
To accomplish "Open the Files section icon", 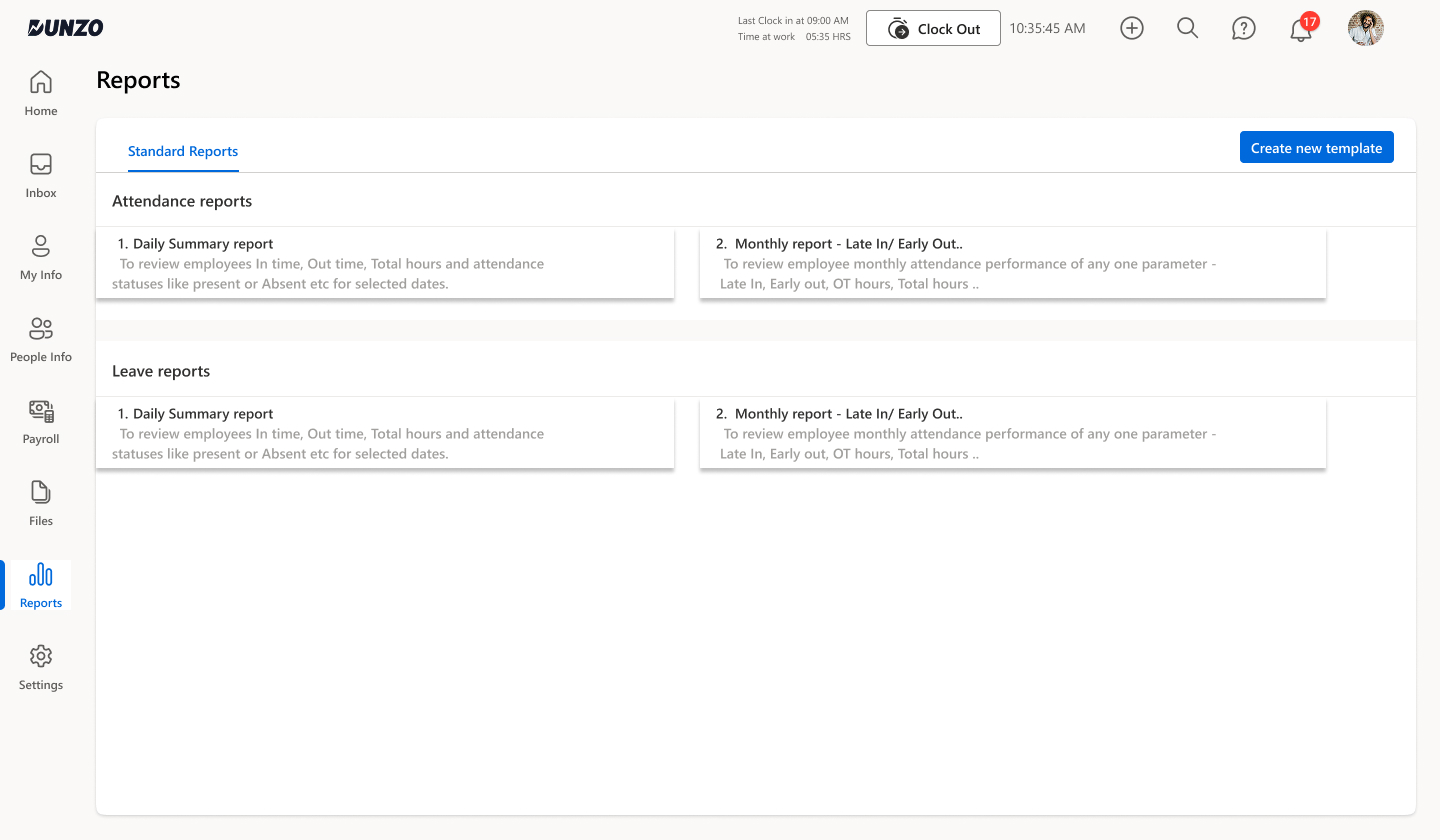I will (x=40, y=503).
